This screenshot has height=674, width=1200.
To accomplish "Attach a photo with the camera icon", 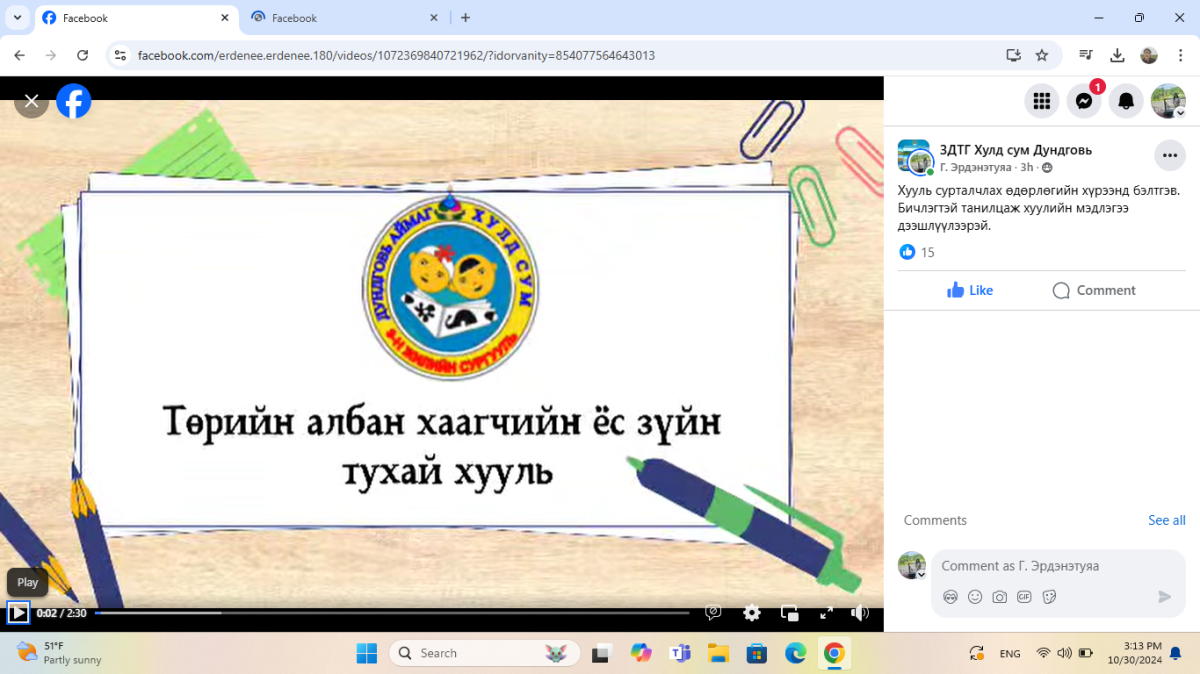I will (1000, 597).
